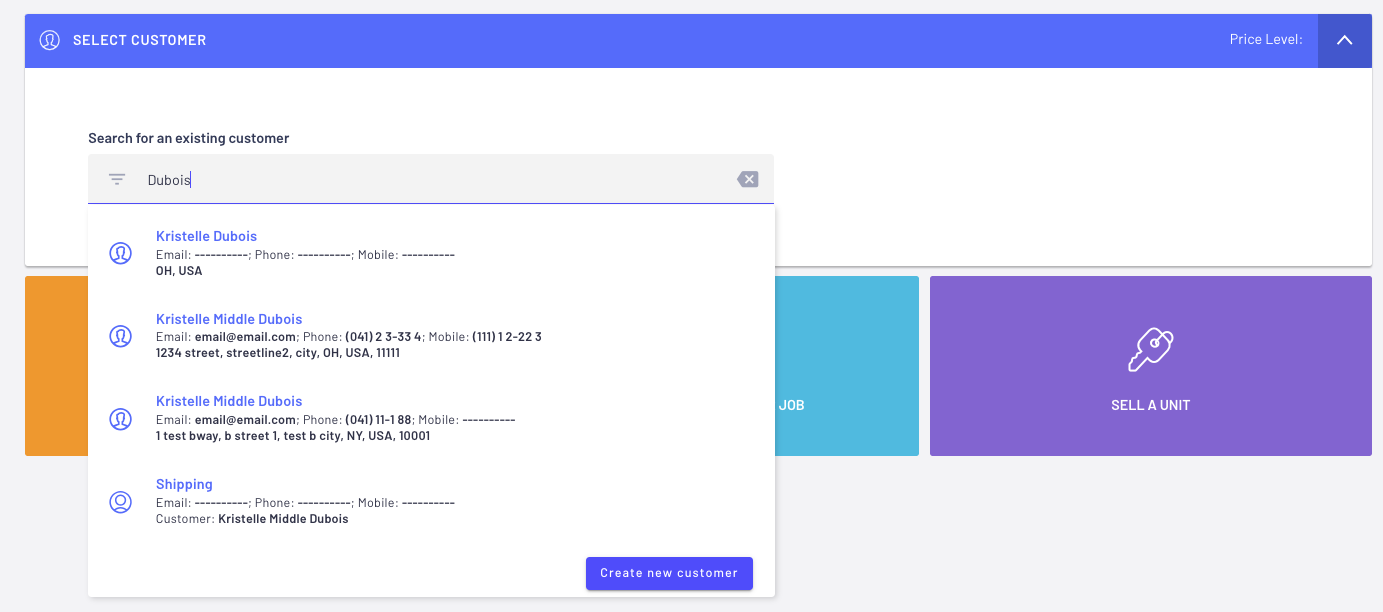Choose Kristelle Middle Dubois at 1234 street
Viewport: 1383px width, 612px height.
(x=431, y=336)
